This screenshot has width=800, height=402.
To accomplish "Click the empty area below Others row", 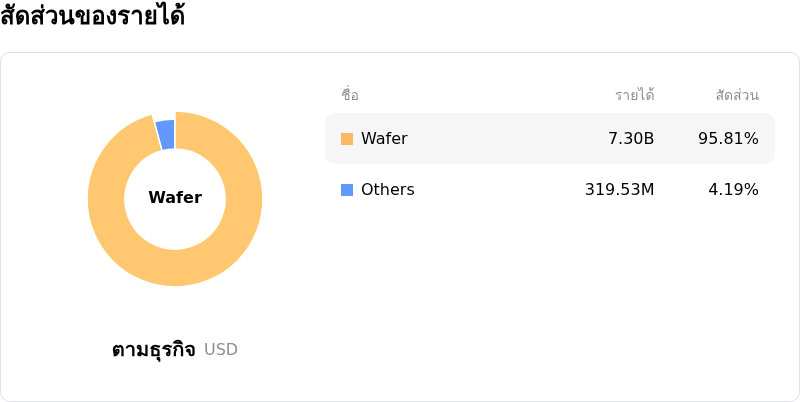I will click(550, 300).
